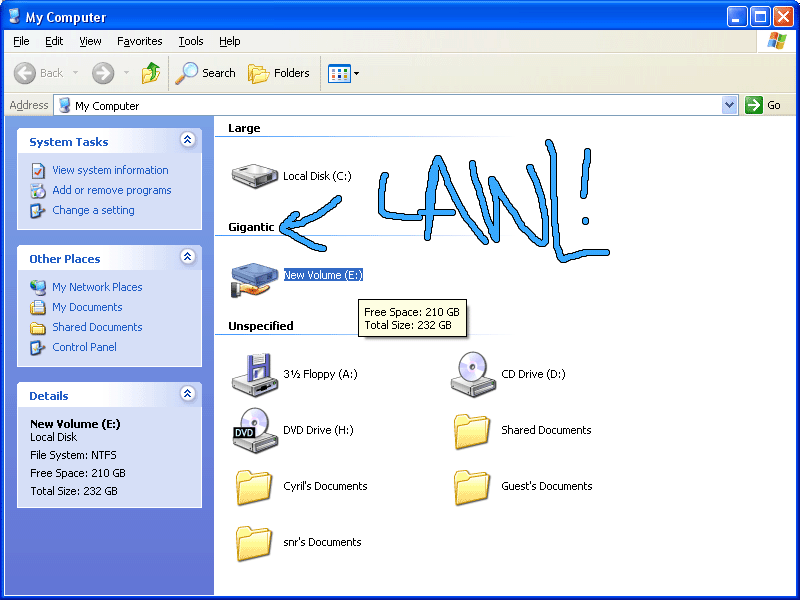Click the snr's Documents label text
Viewport: 800px width, 600px height.
click(322, 542)
